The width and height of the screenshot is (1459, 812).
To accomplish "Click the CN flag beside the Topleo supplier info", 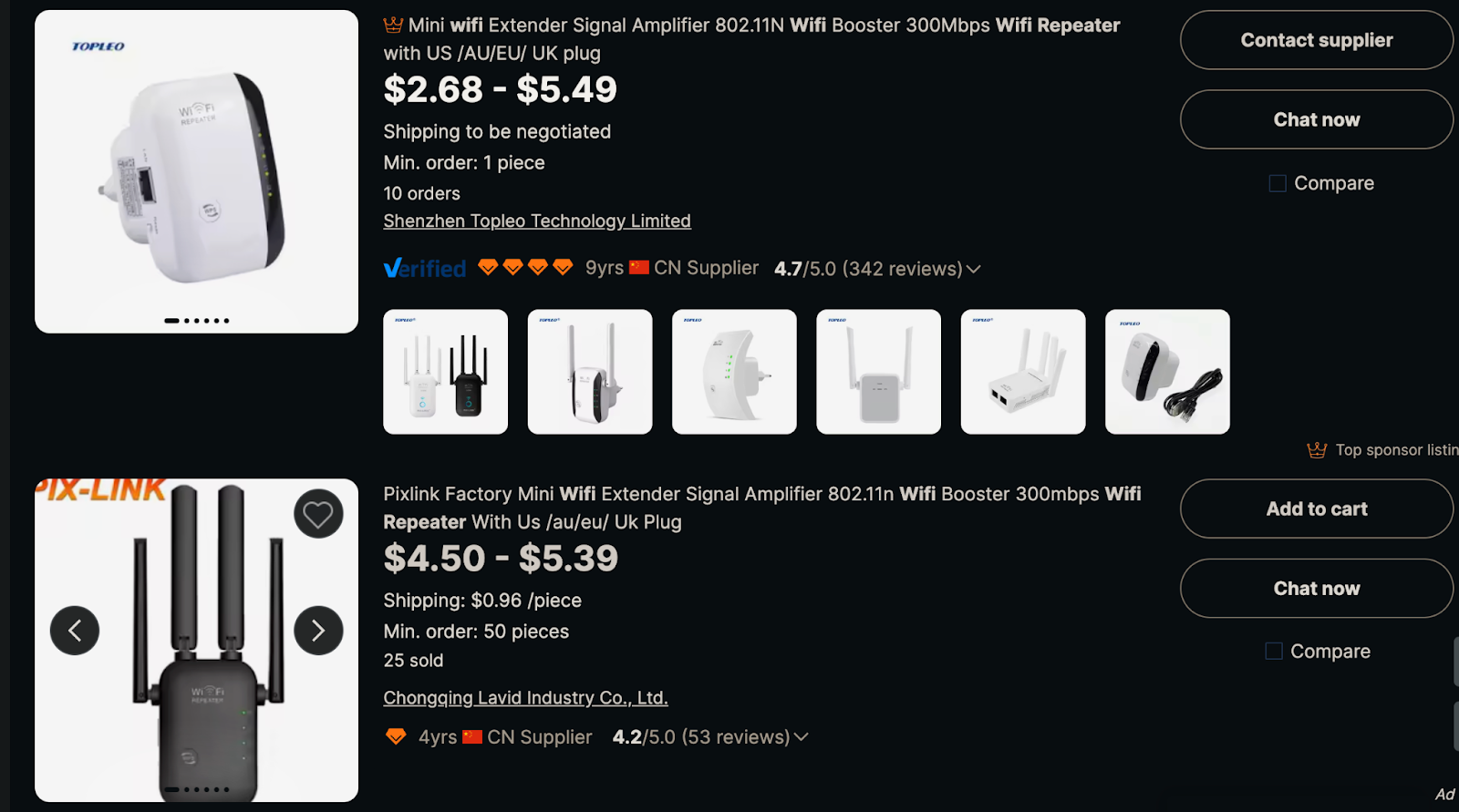I will 639,266.
